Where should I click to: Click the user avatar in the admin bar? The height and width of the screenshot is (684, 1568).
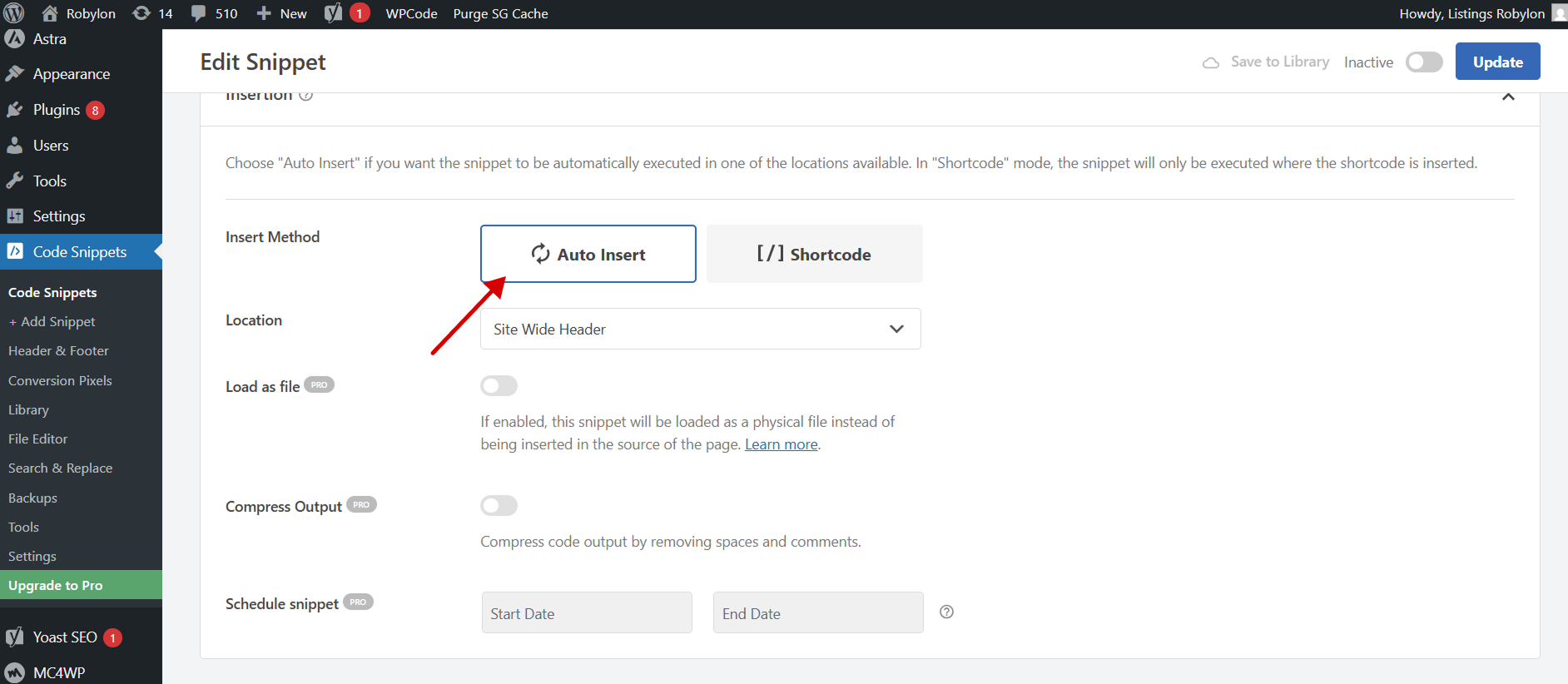click(x=1560, y=13)
